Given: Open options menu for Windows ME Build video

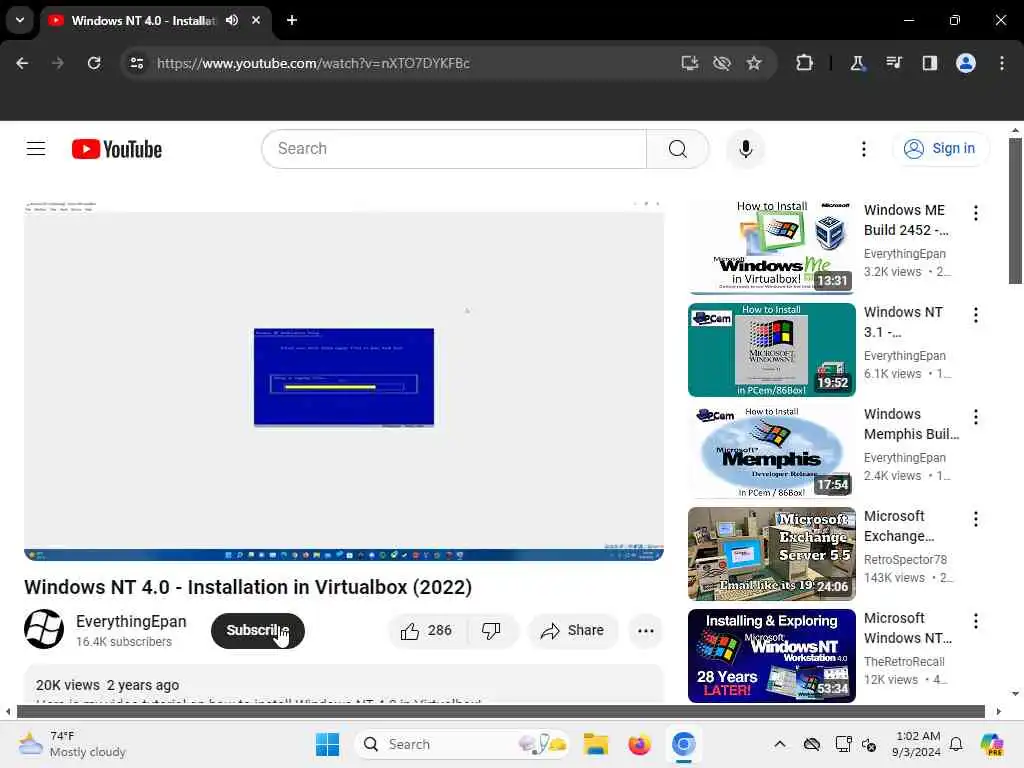Looking at the screenshot, I should pyautogui.click(x=976, y=213).
